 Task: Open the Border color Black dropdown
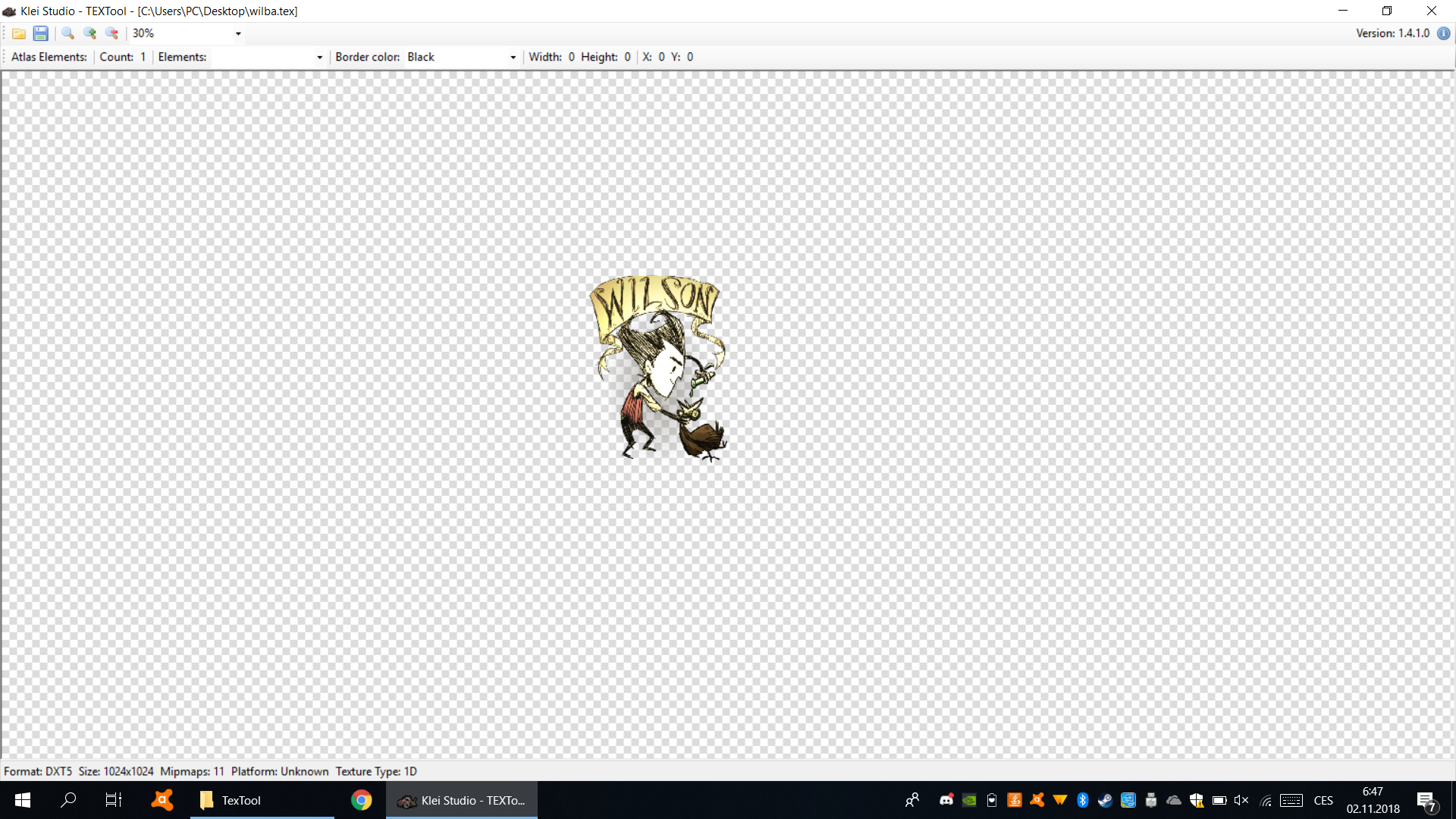[x=513, y=57]
